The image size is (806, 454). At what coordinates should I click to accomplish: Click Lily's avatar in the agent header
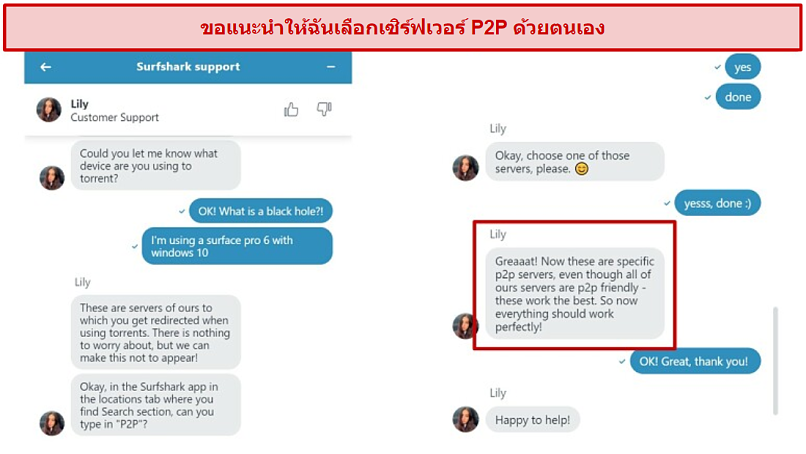click(x=49, y=110)
